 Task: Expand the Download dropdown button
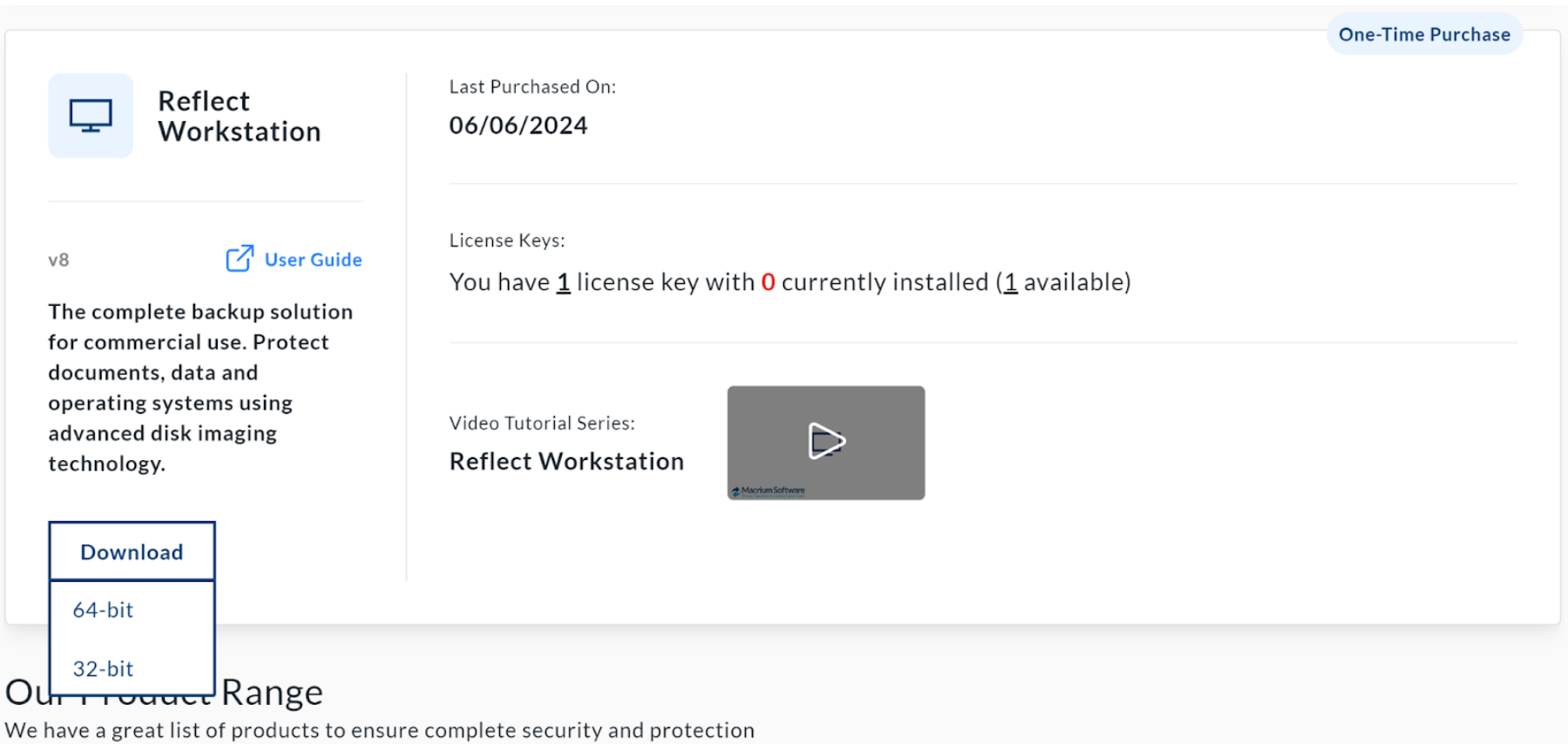[x=132, y=551]
